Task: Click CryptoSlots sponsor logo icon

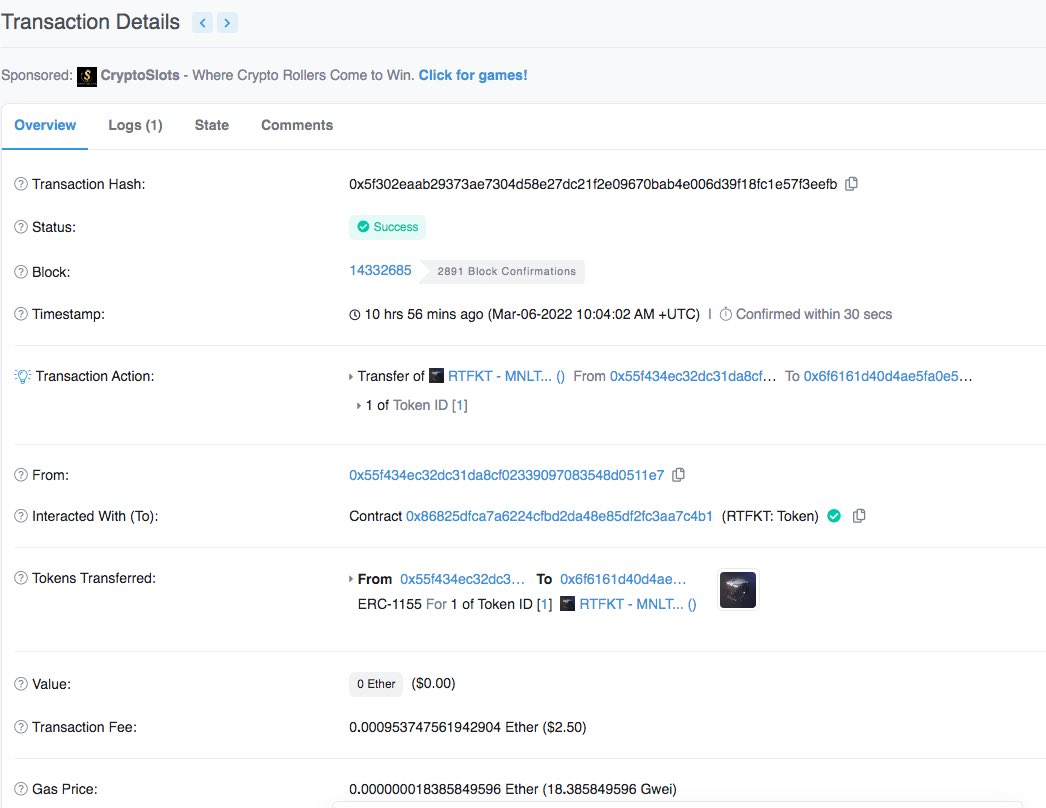Action: pos(87,76)
